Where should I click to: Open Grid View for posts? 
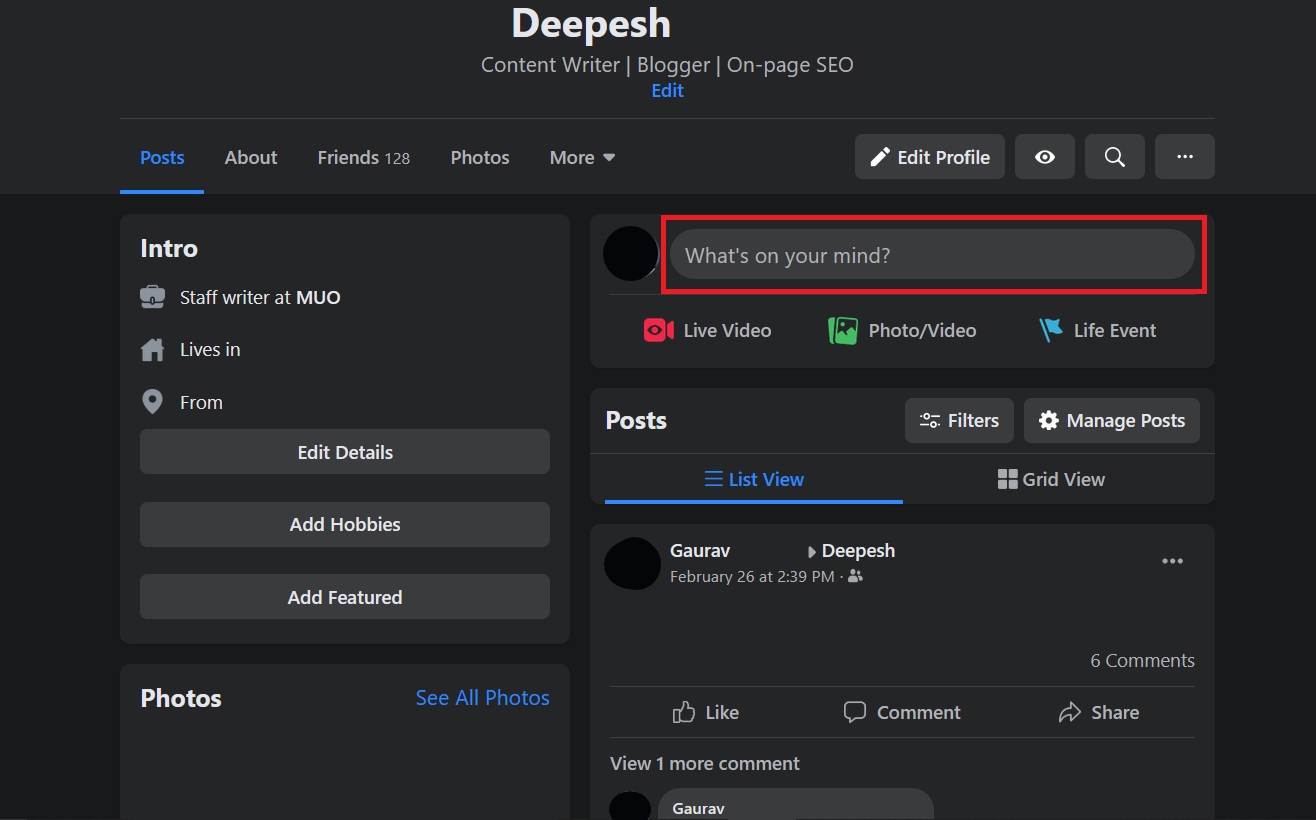click(x=1051, y=479)
